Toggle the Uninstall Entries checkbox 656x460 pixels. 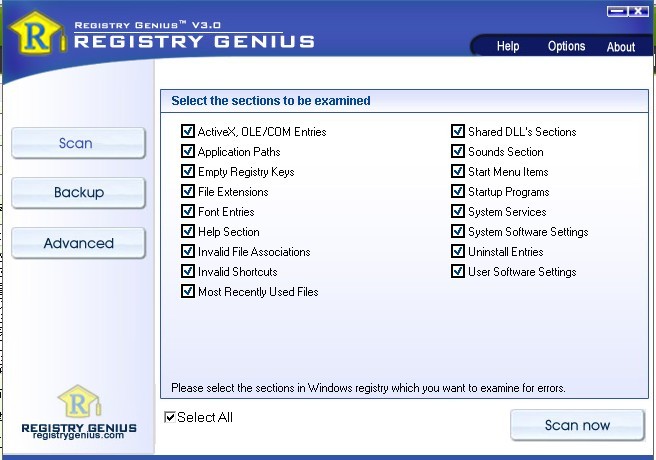click(x=458, y=252)
